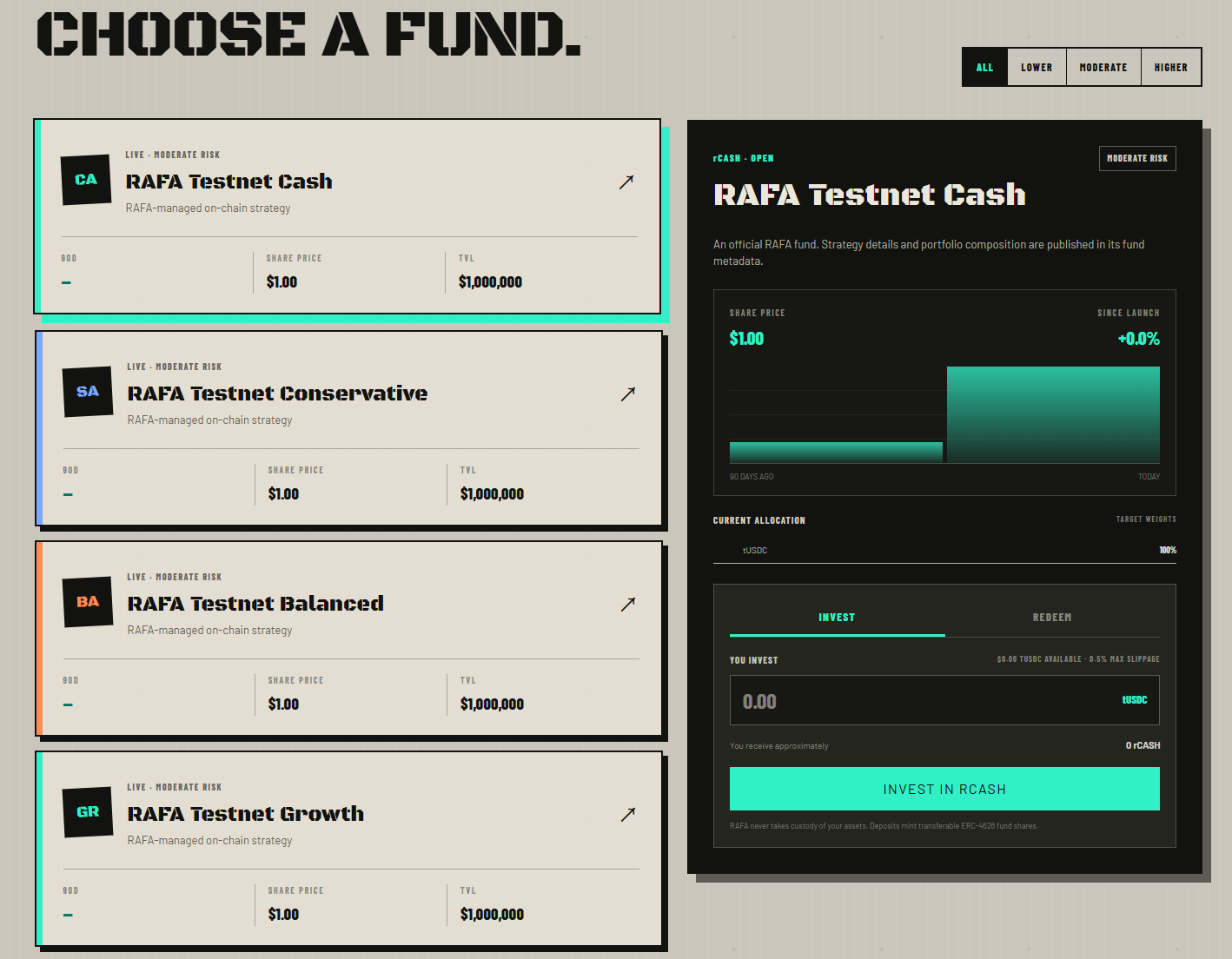Click the tUSDC allocation row label

point(755,551)
